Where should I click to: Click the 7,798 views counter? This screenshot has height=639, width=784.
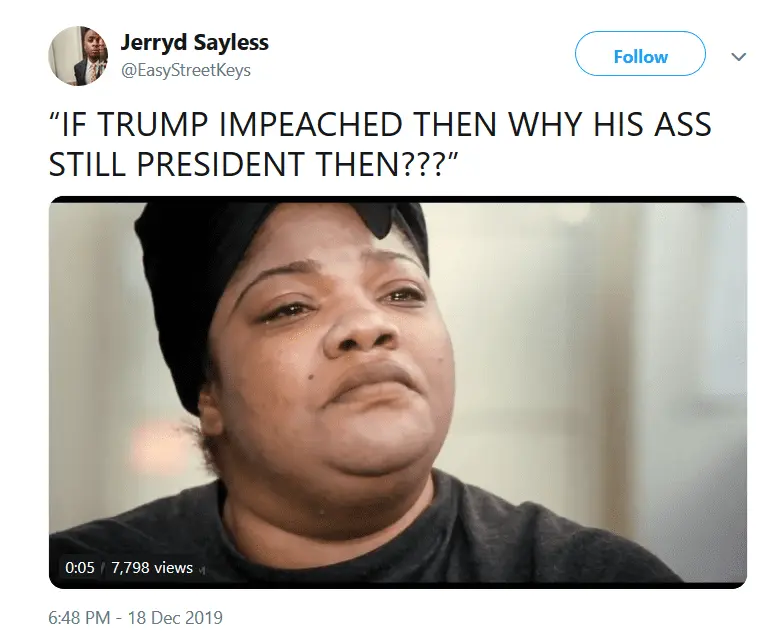tap(152, 568)
